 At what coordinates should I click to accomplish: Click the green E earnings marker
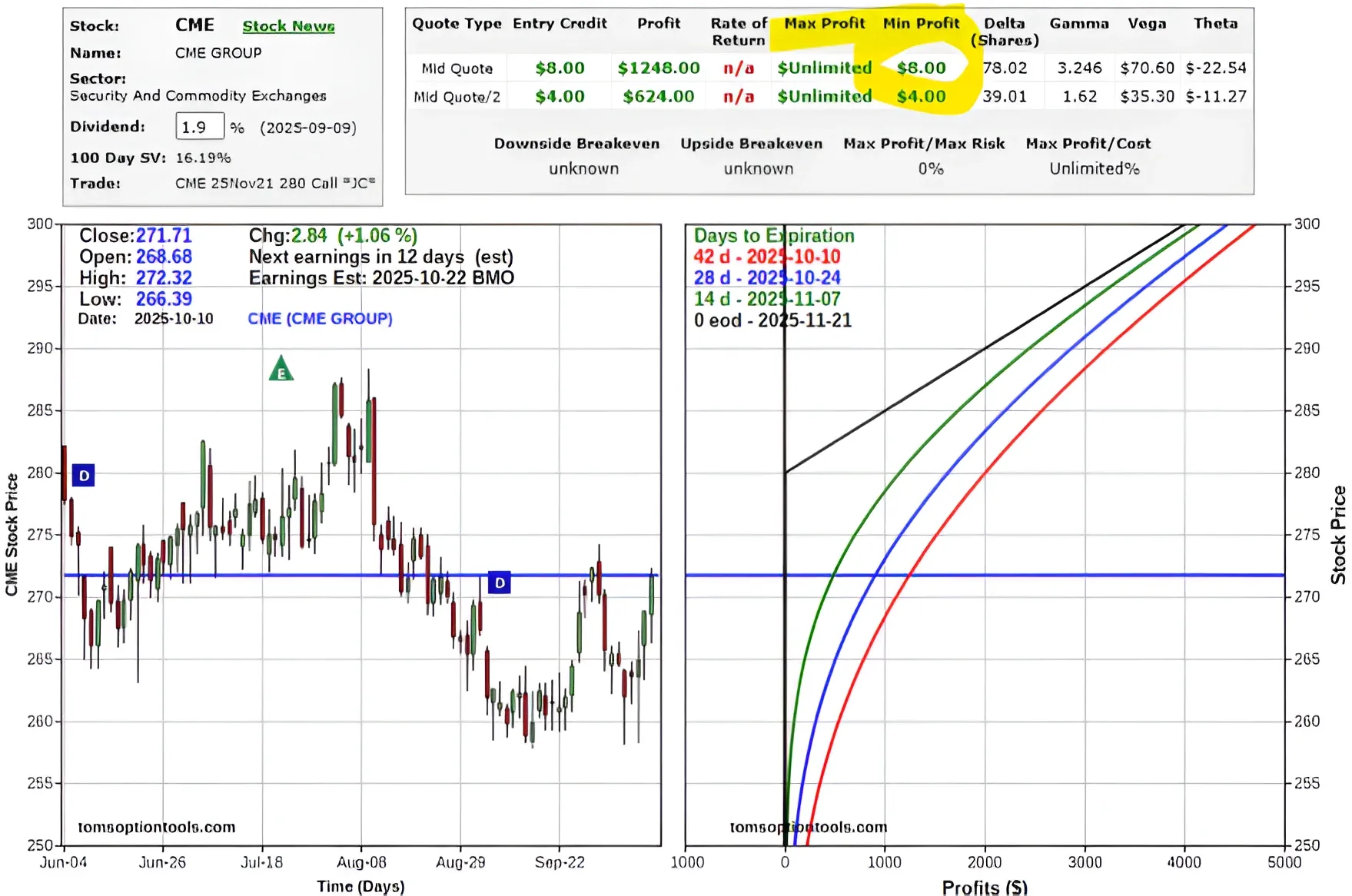tap(281, 369)
